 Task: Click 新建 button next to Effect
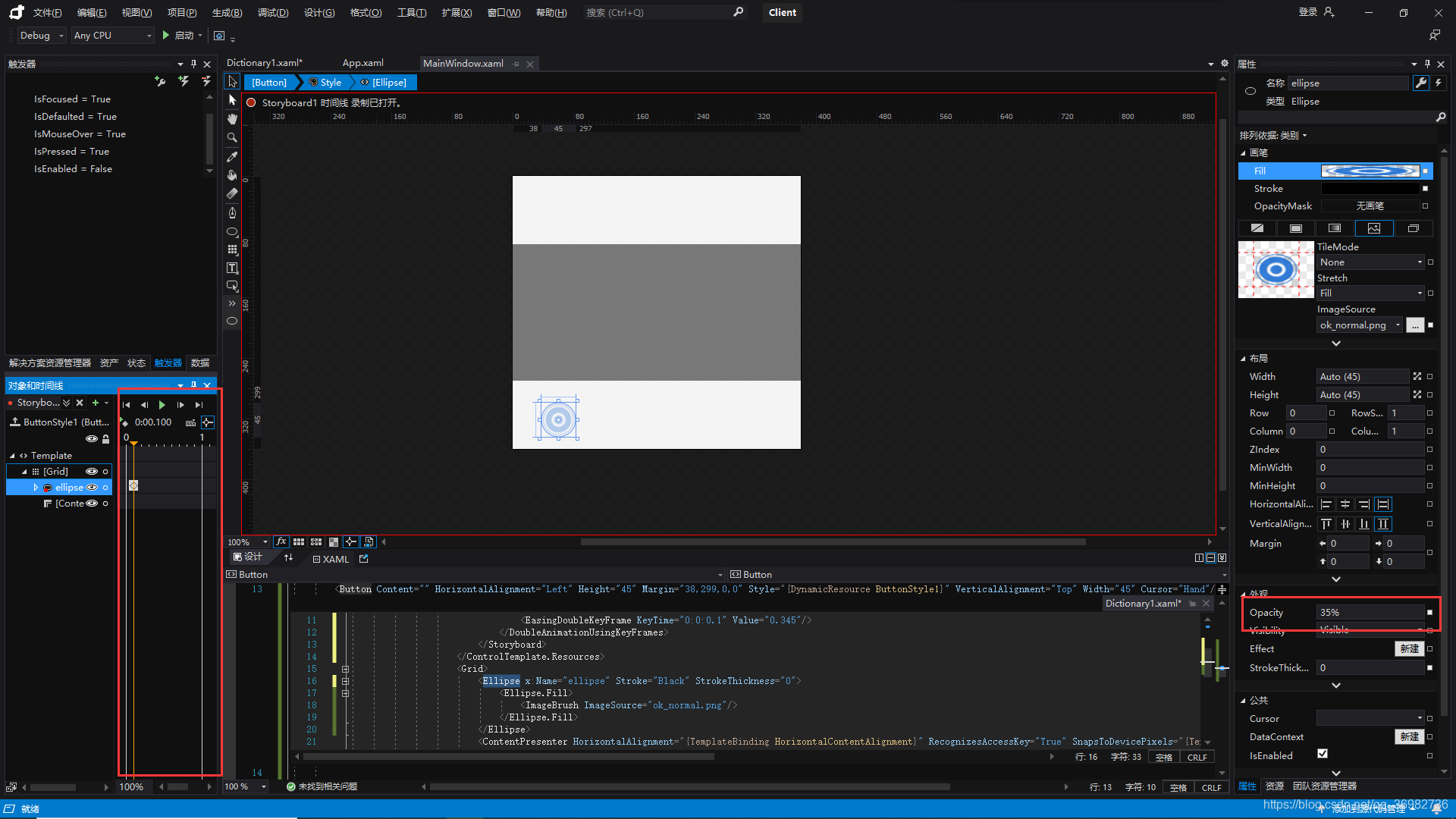click(1409, 649)
